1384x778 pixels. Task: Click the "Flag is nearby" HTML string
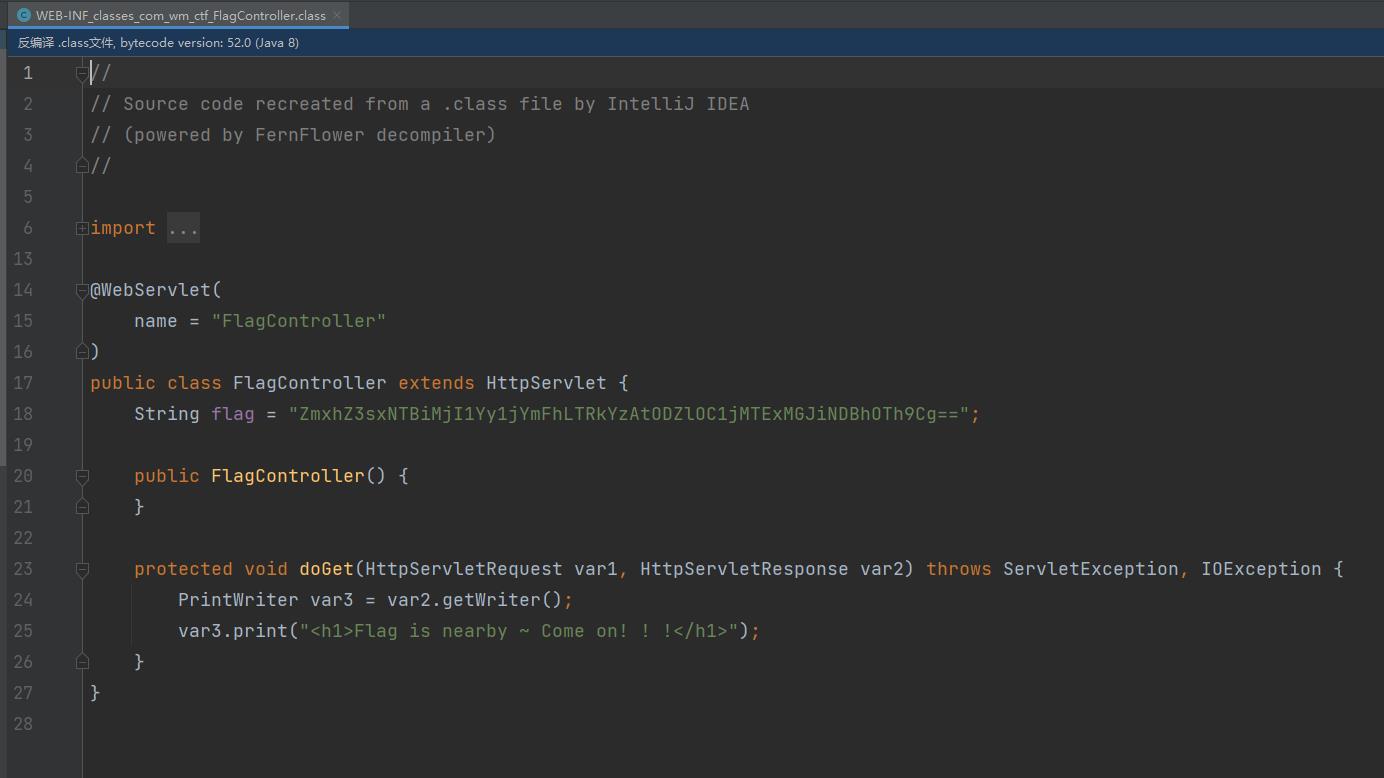click(x=519, y=631)
